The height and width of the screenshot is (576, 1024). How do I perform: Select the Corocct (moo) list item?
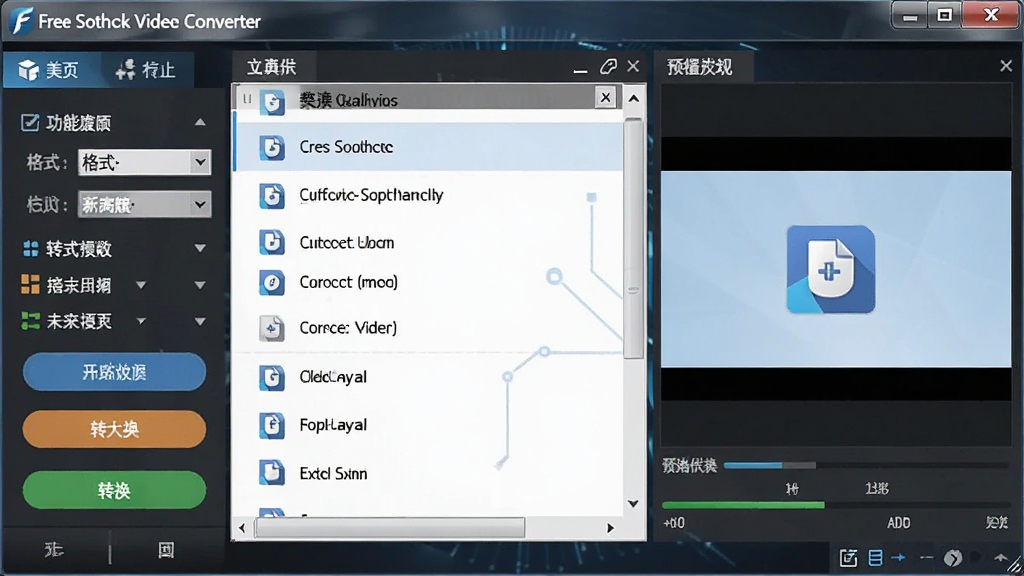[428, 282]
